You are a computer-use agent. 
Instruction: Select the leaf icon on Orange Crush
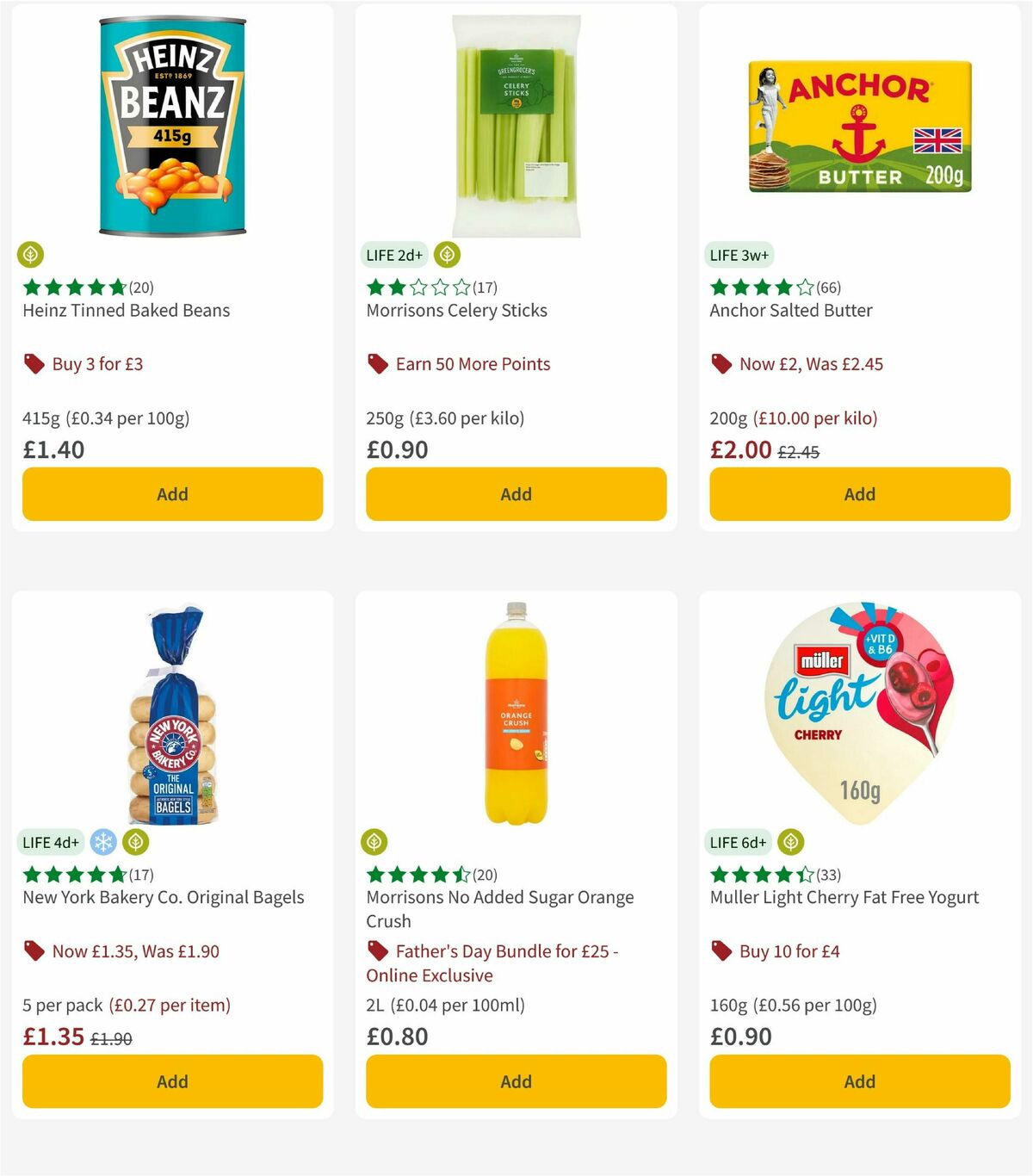pyautogui.click(x=376, y=842)
